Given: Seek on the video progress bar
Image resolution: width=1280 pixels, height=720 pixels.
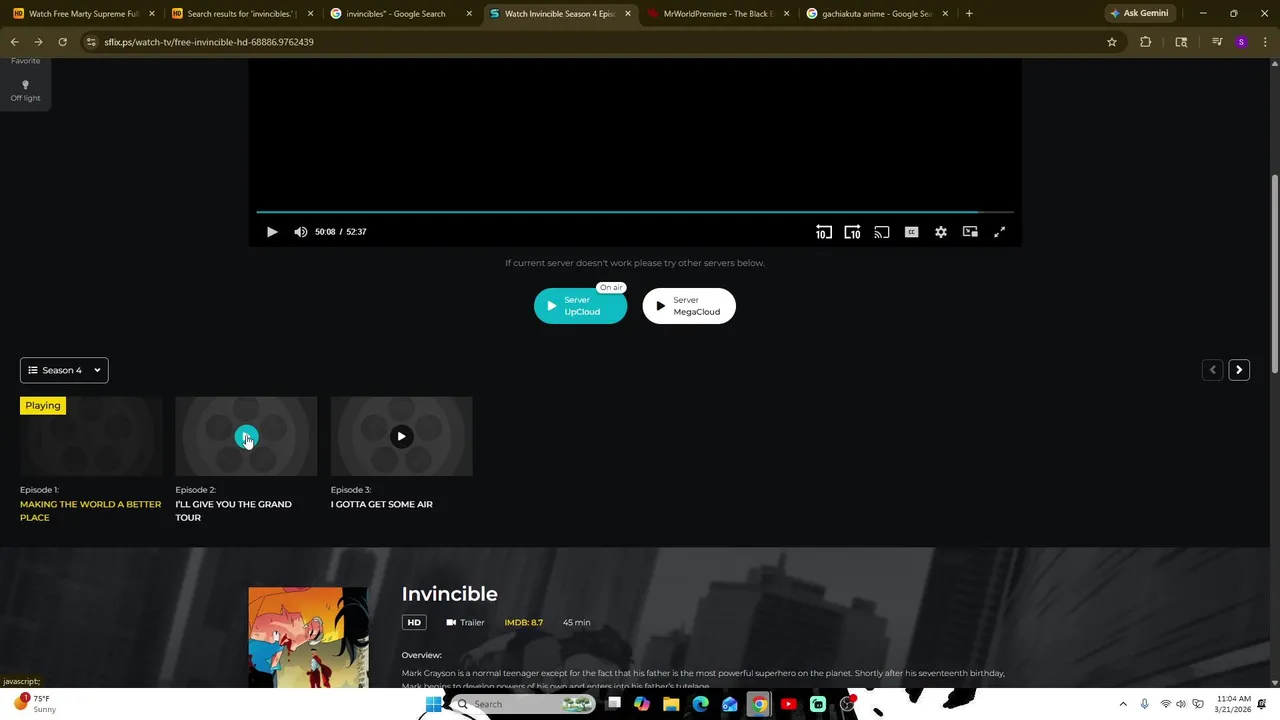Looking at the screenshot, I should click(635, 212).
